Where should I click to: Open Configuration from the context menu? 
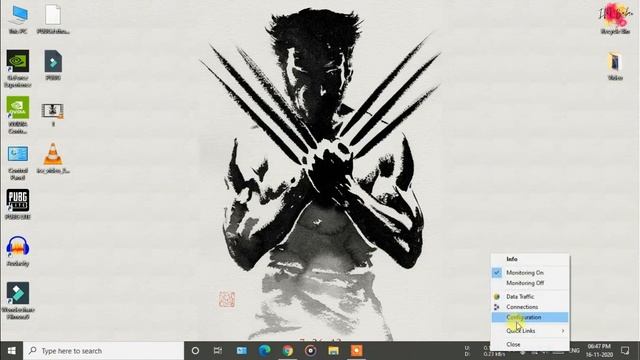530,317
